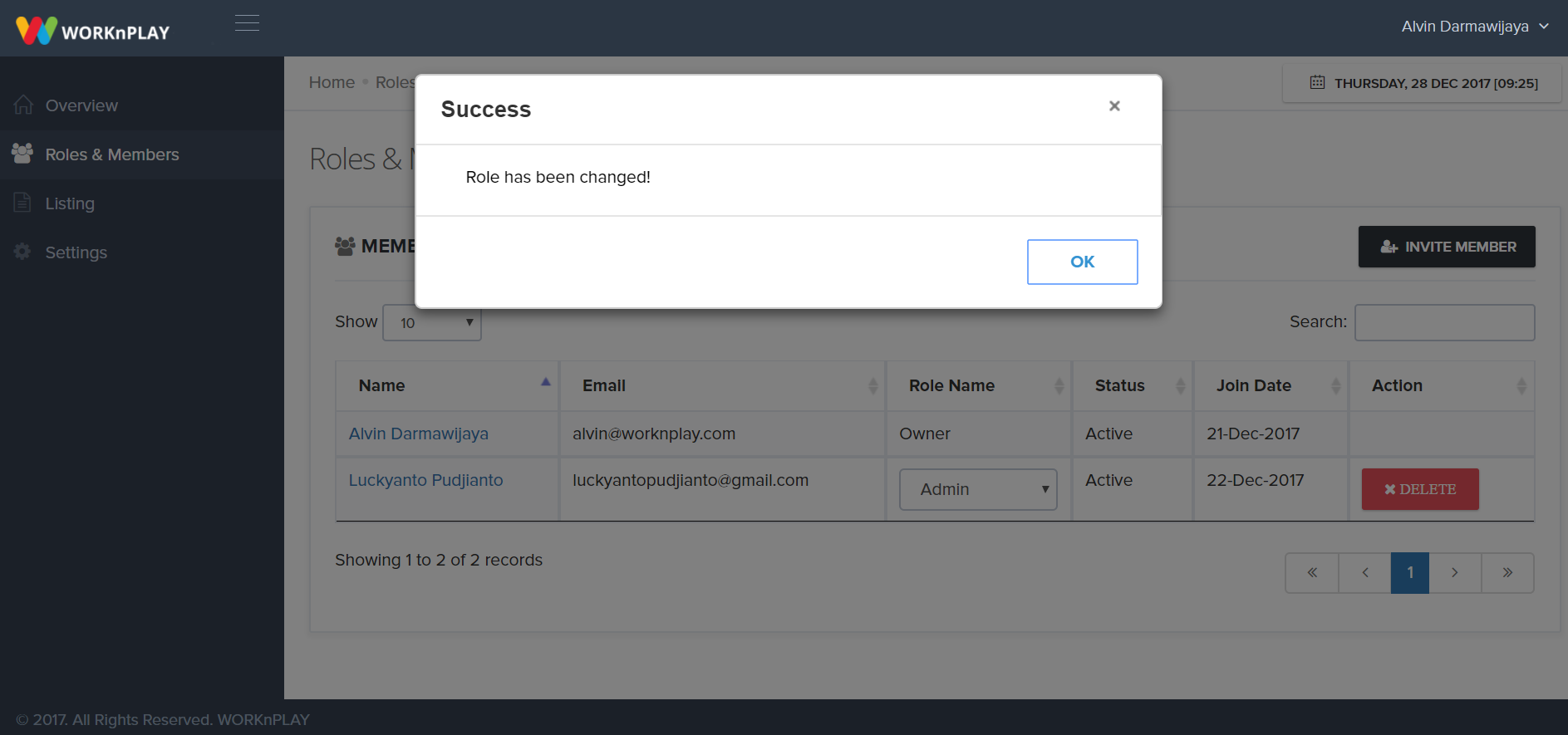Click the Settings gear icon
1568x735 pixels.
pyautogui.click(x=22, y=252)
